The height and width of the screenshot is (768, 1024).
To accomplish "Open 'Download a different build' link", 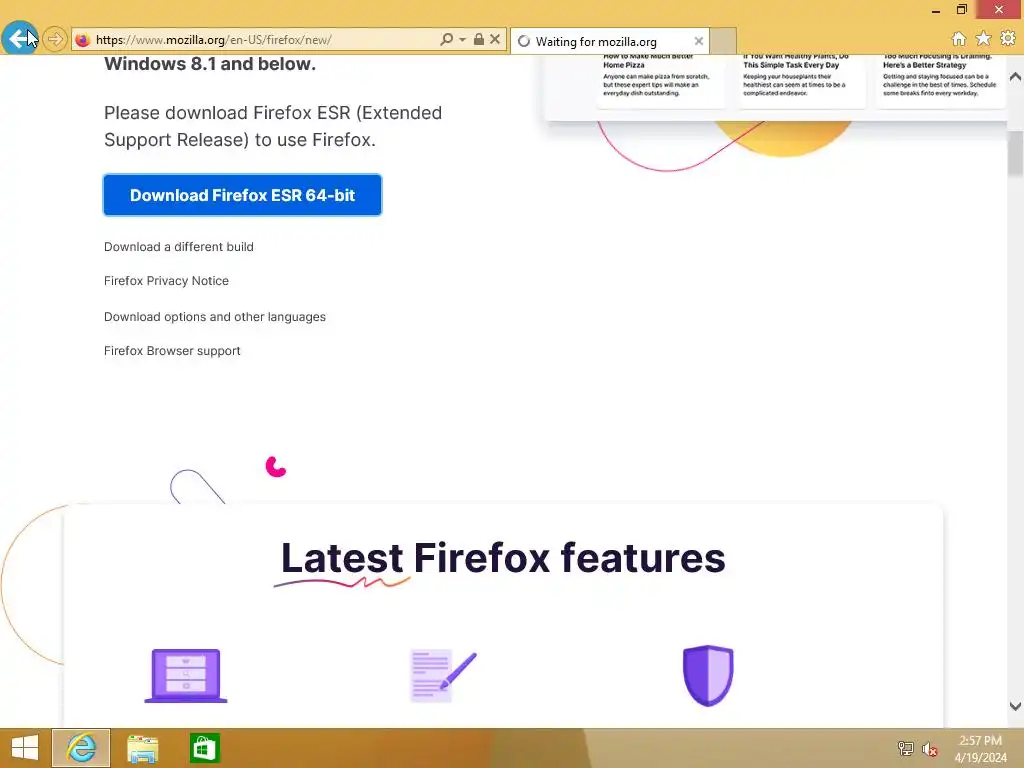I will tap(179, 247).
